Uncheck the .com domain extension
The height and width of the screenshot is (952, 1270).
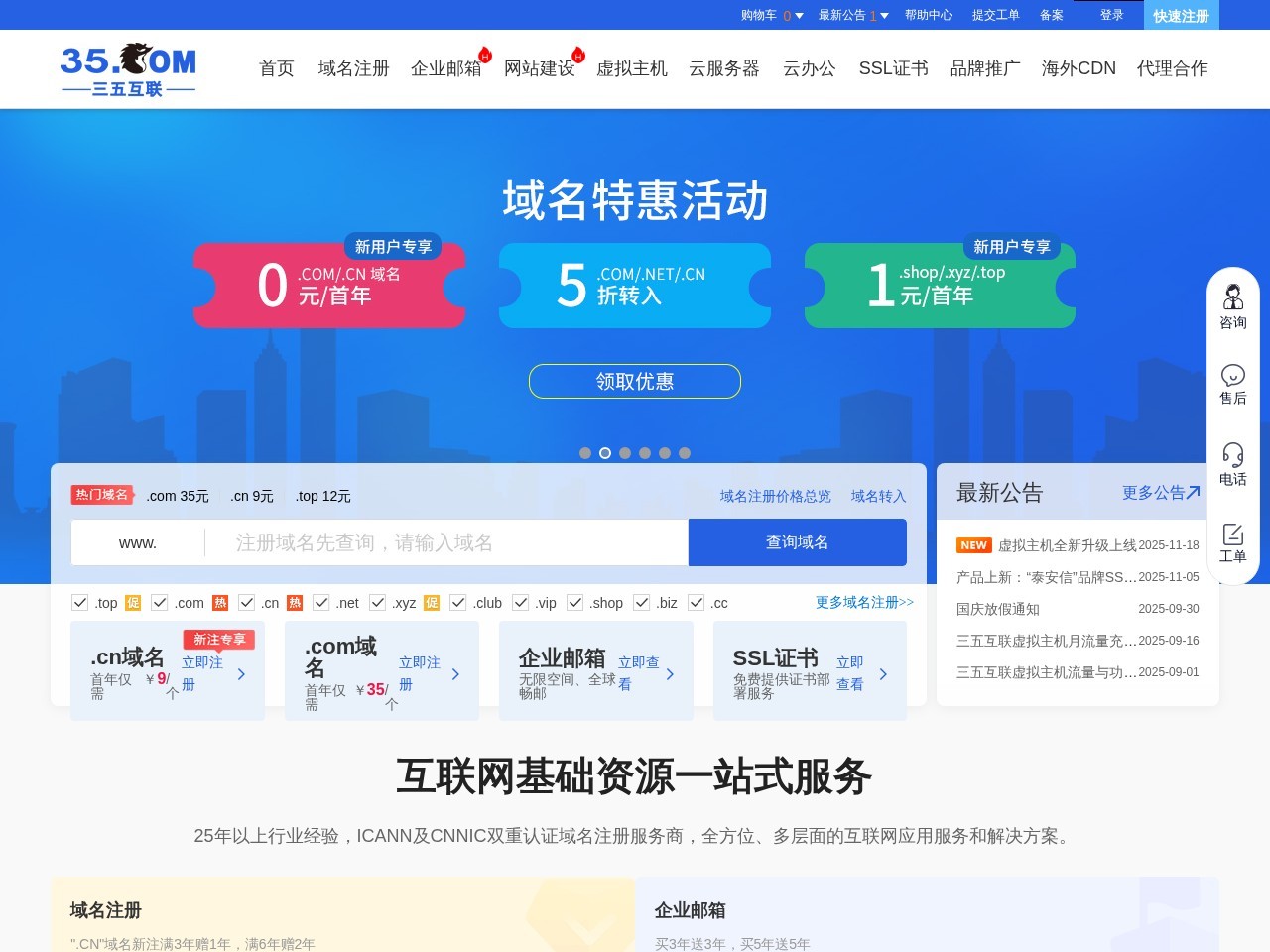159,602
